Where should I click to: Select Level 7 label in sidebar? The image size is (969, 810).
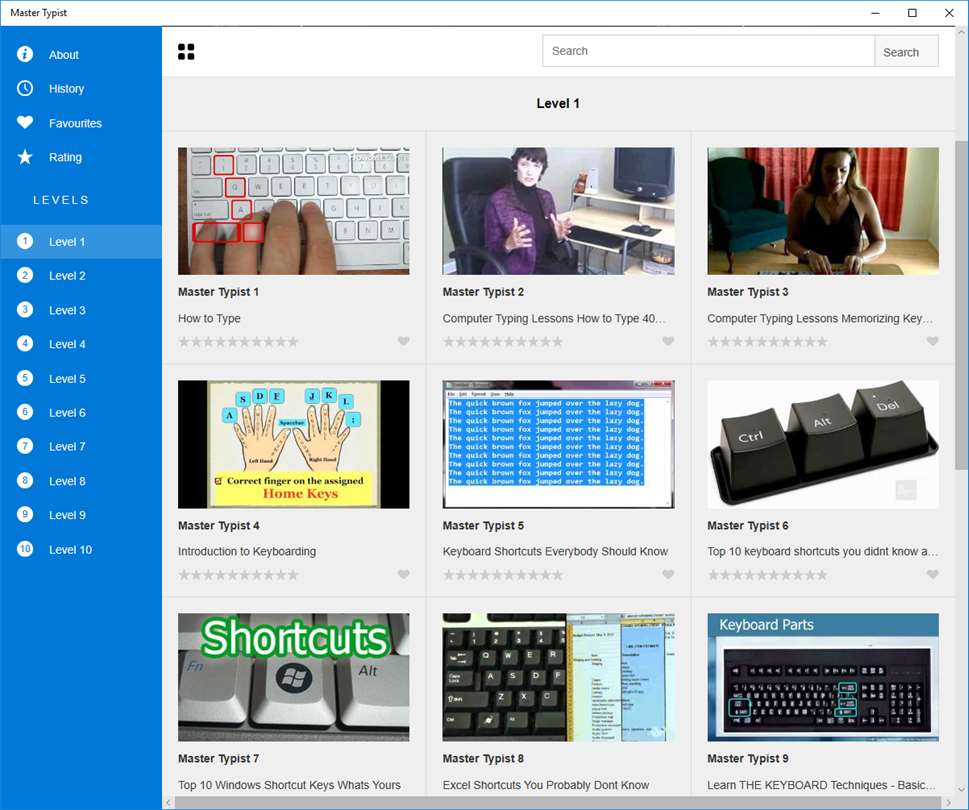67,447
